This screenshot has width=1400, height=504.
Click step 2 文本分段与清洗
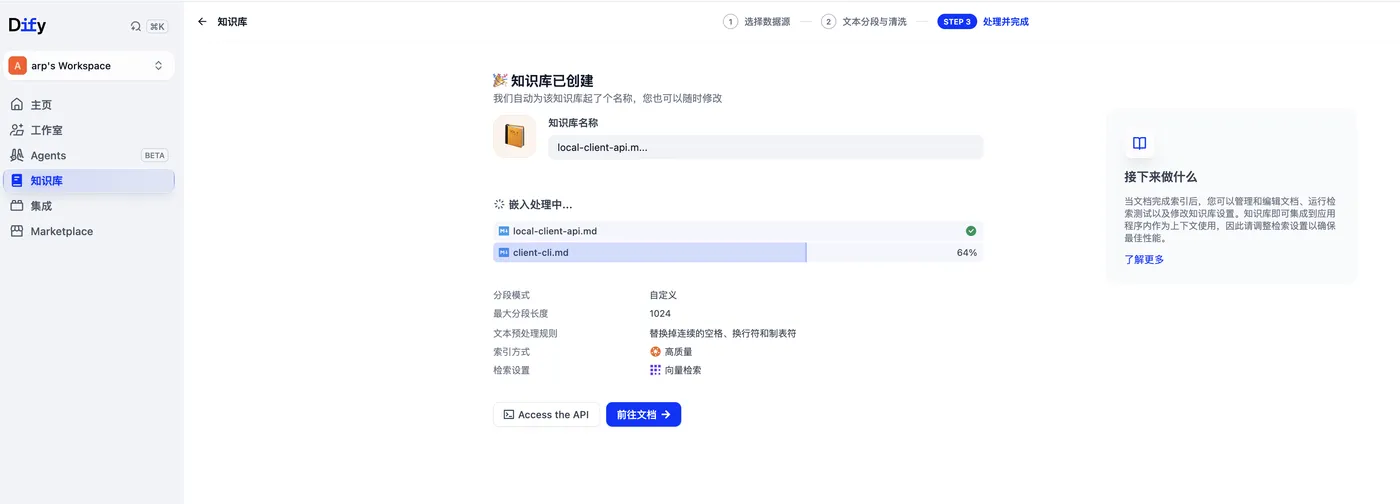pos(864,21)
